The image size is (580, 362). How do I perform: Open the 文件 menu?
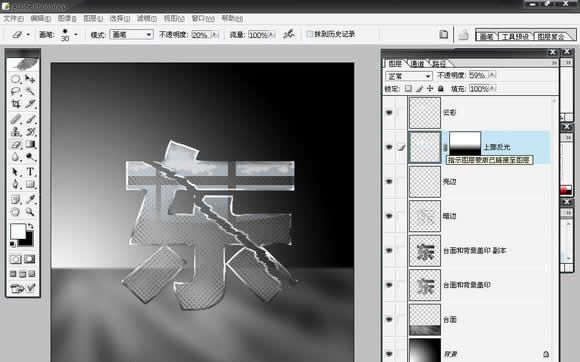(x=13, y=18)
